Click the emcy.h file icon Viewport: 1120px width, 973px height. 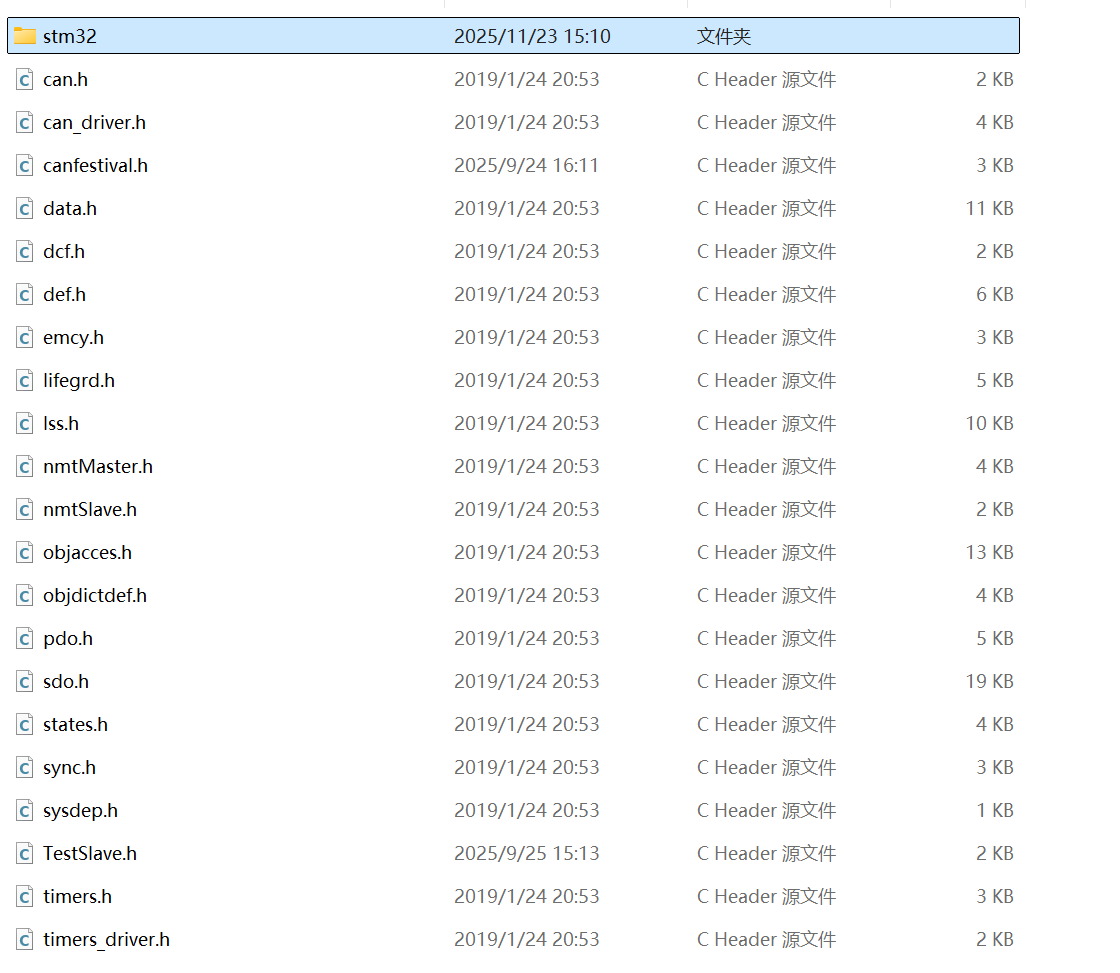[25, 337]
